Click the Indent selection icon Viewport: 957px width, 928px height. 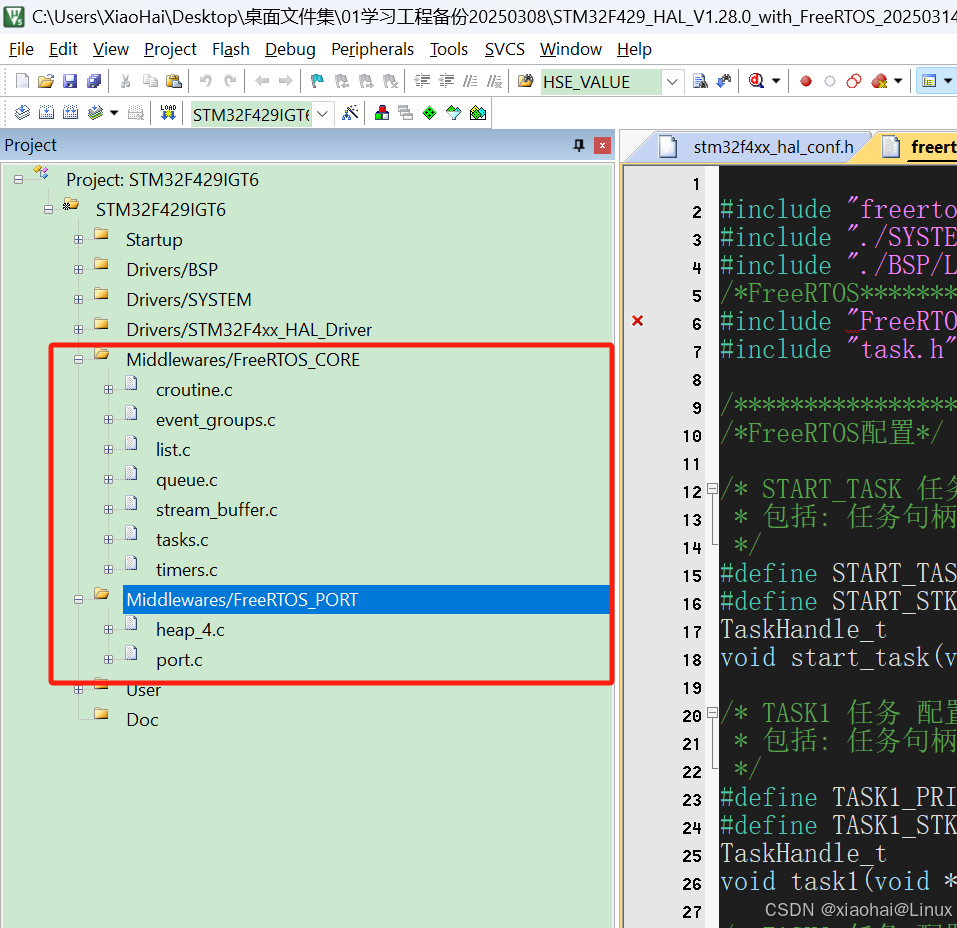pyautogui.click(x=422, y=81)
